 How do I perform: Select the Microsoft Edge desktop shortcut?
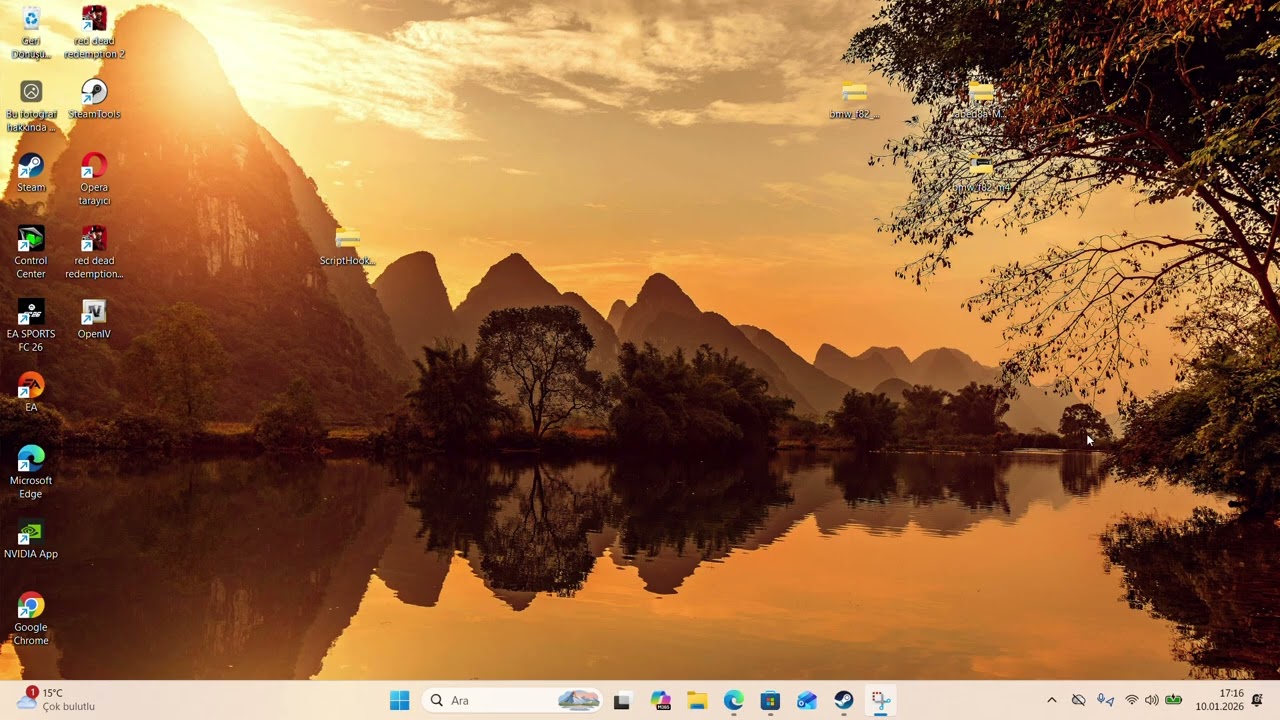click(31, 472)
